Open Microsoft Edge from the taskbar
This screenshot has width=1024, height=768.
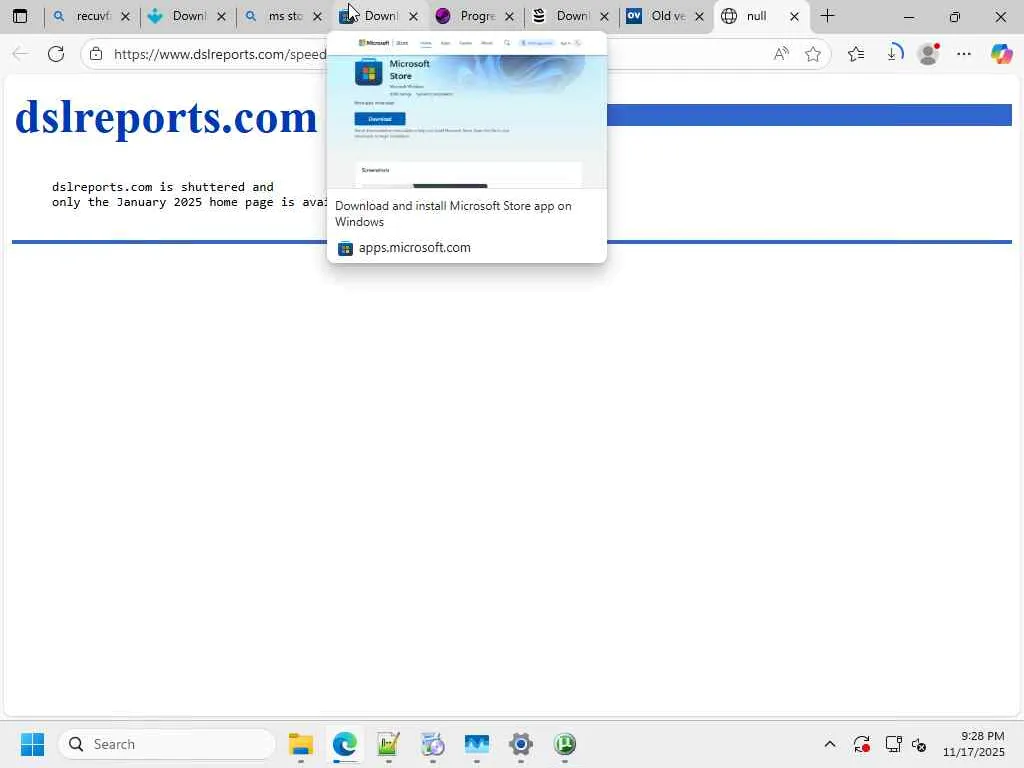click(x=344, y=744)
